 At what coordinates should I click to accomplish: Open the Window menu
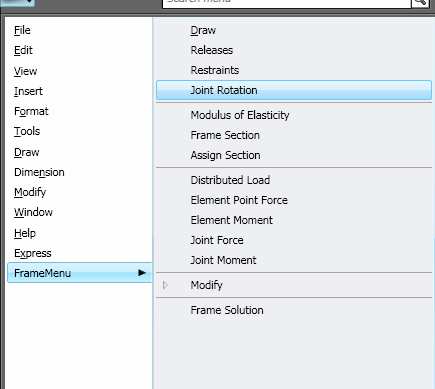(33, 212)
